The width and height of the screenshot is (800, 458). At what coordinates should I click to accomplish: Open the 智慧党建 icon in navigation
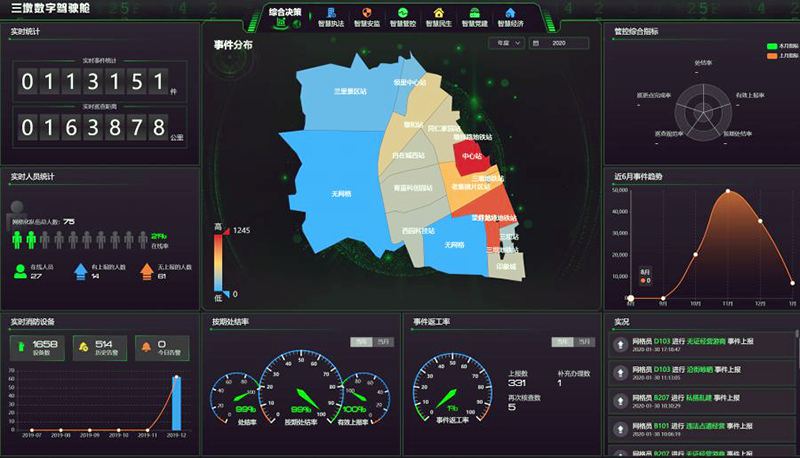(474, 13)
